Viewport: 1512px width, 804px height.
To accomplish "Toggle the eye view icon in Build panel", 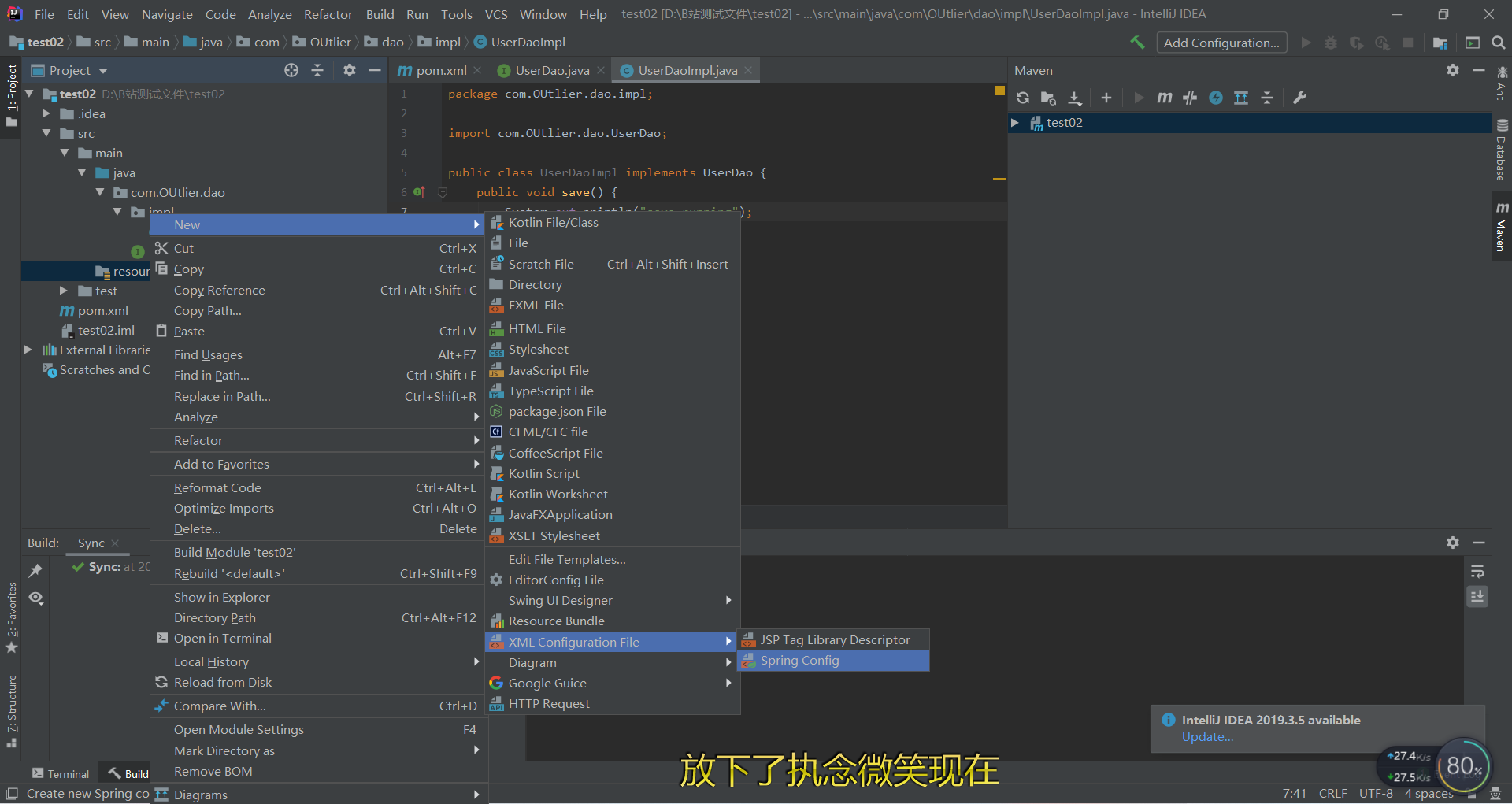I will pos(35,598).
